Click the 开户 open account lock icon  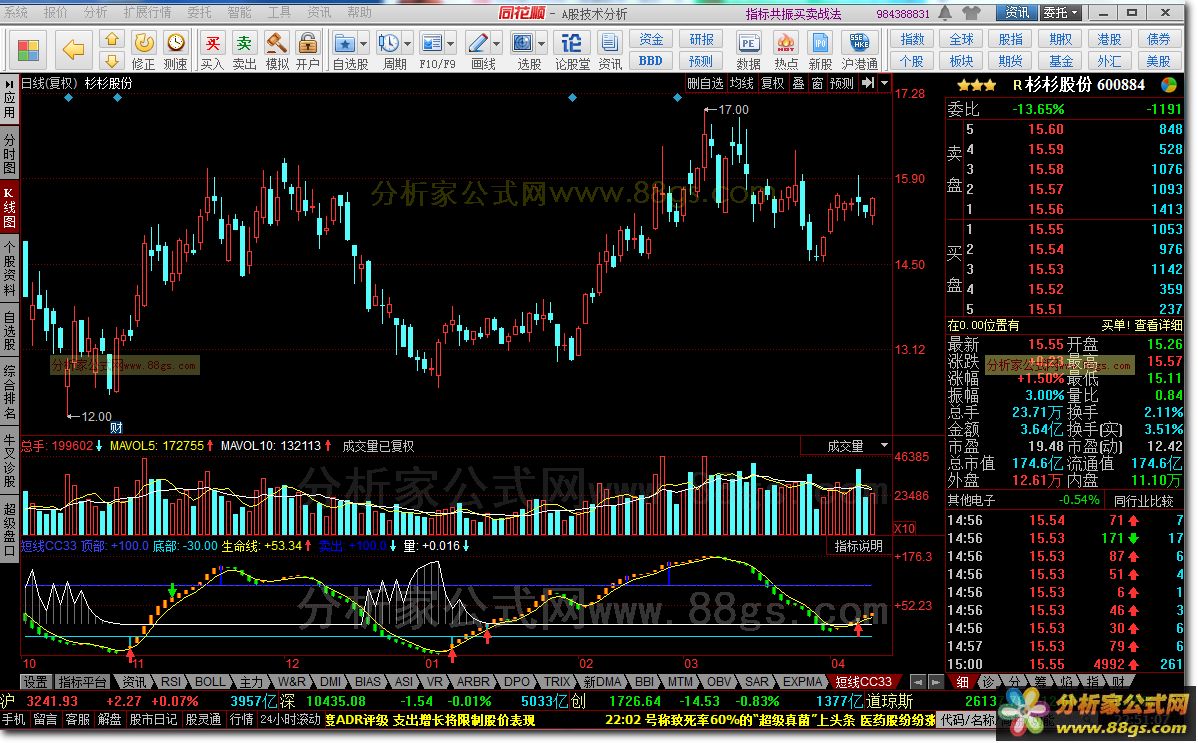coord(308,50)
